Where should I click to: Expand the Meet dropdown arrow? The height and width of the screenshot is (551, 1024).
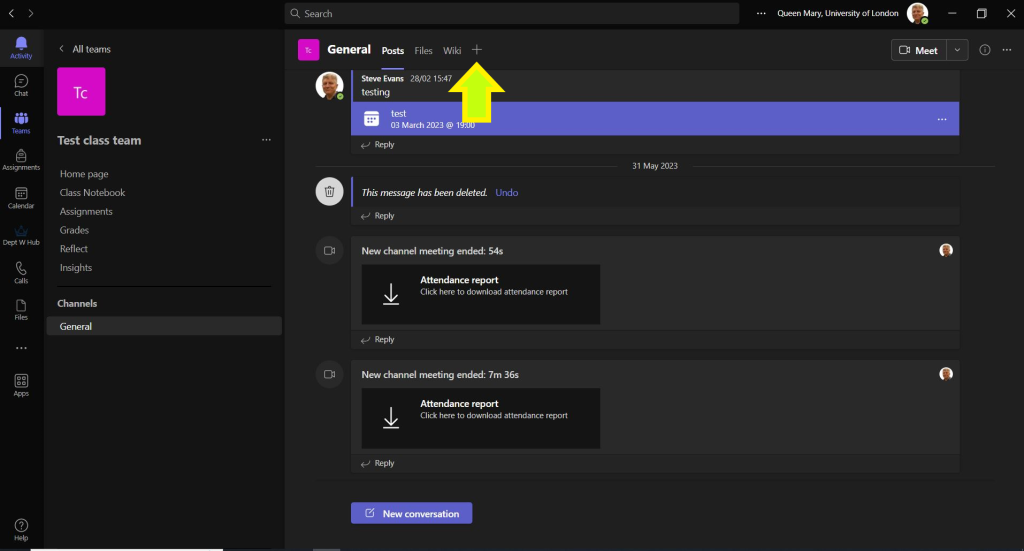[957, 50]
